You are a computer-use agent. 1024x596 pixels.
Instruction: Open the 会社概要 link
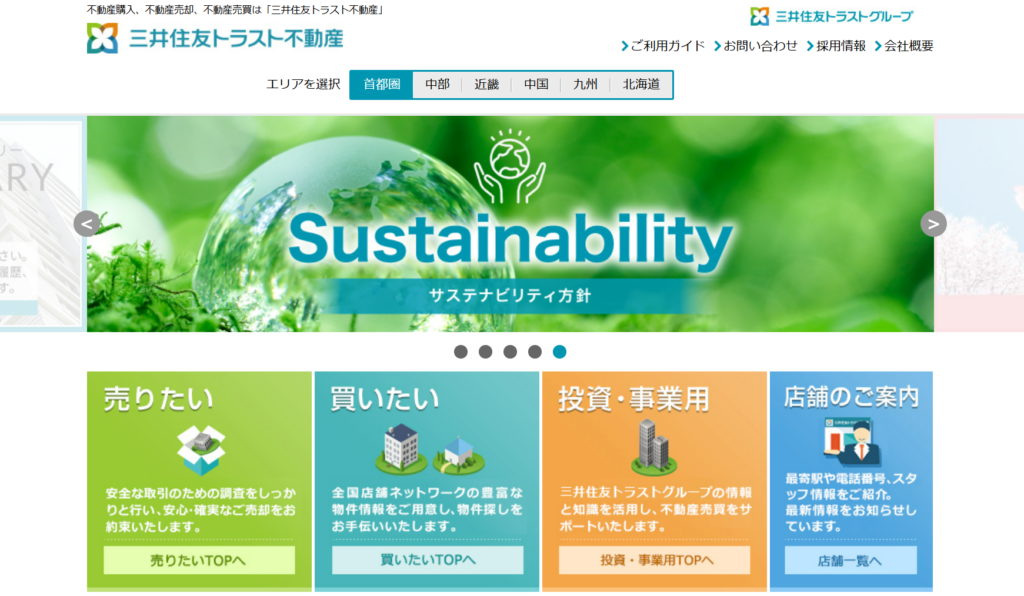tap(904, 46)
